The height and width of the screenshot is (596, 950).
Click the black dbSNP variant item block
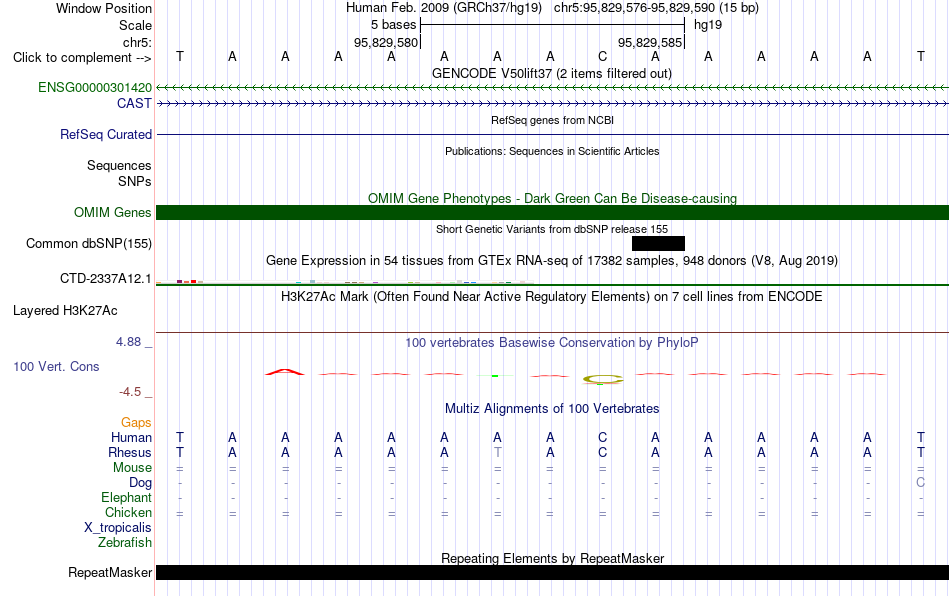point(659,243)
